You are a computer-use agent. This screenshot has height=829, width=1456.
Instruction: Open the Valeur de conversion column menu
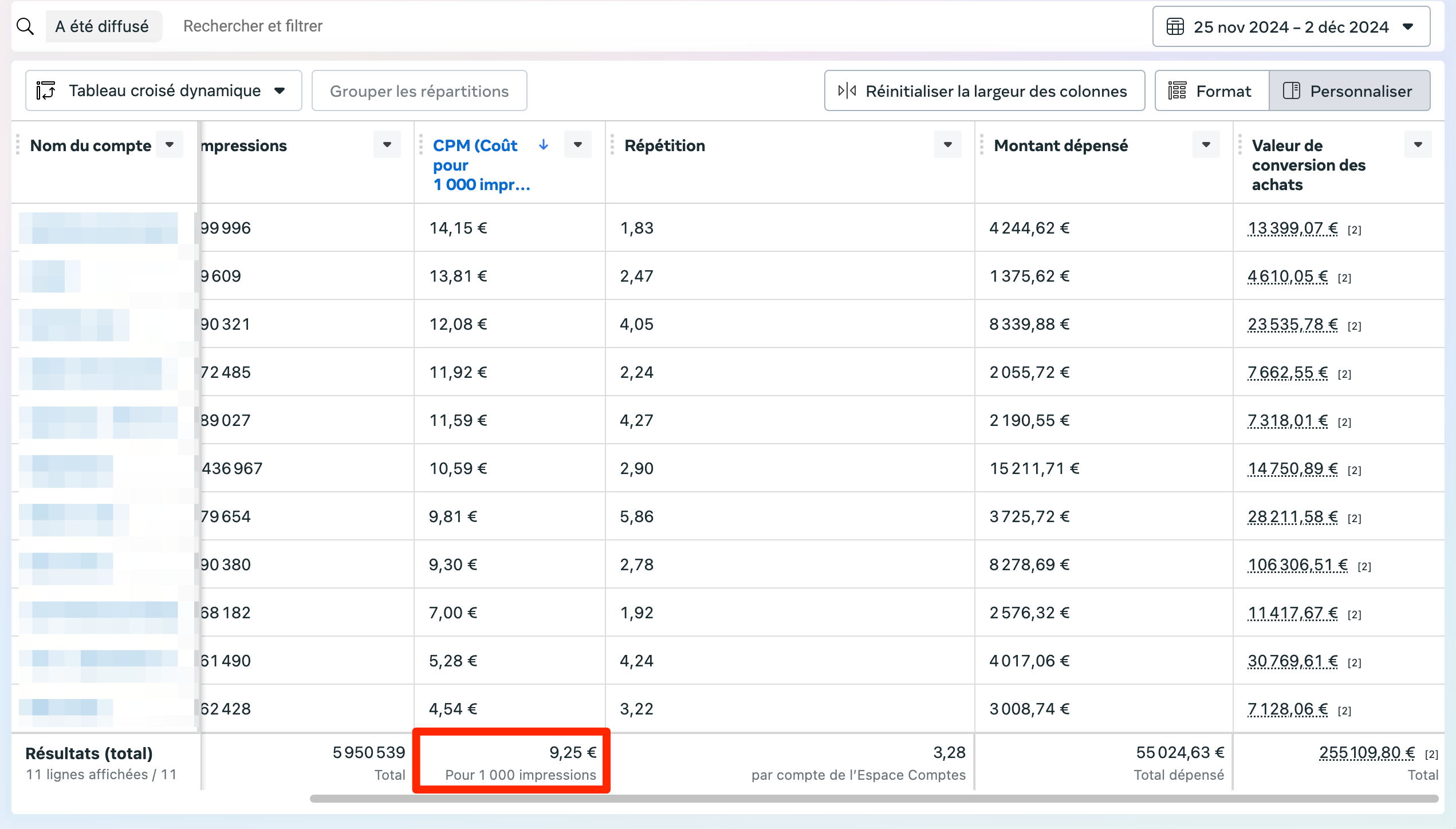point(1418,145)
